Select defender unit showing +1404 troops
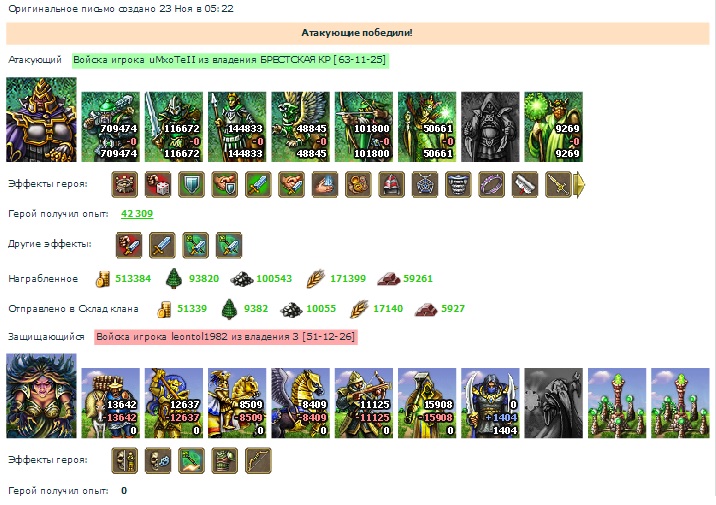 point(490,403)
